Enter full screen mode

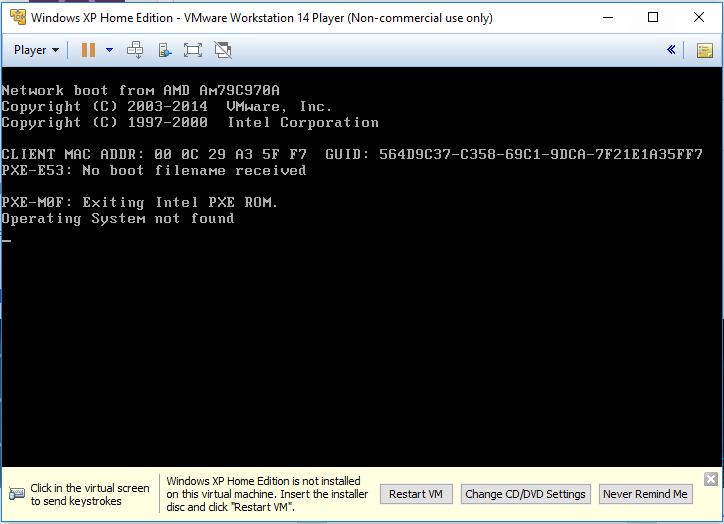[193, 50]
